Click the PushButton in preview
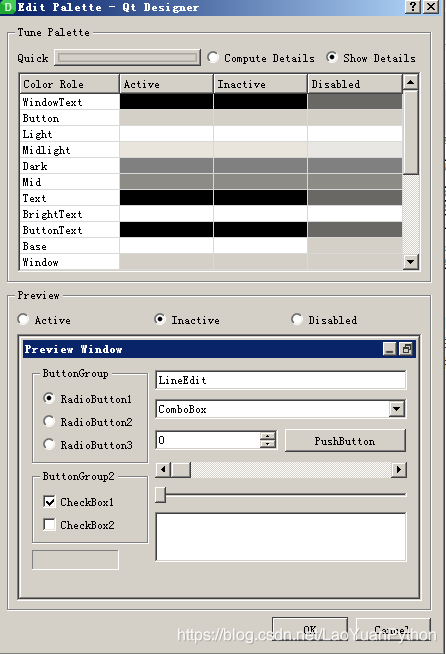 coord(345,441)
